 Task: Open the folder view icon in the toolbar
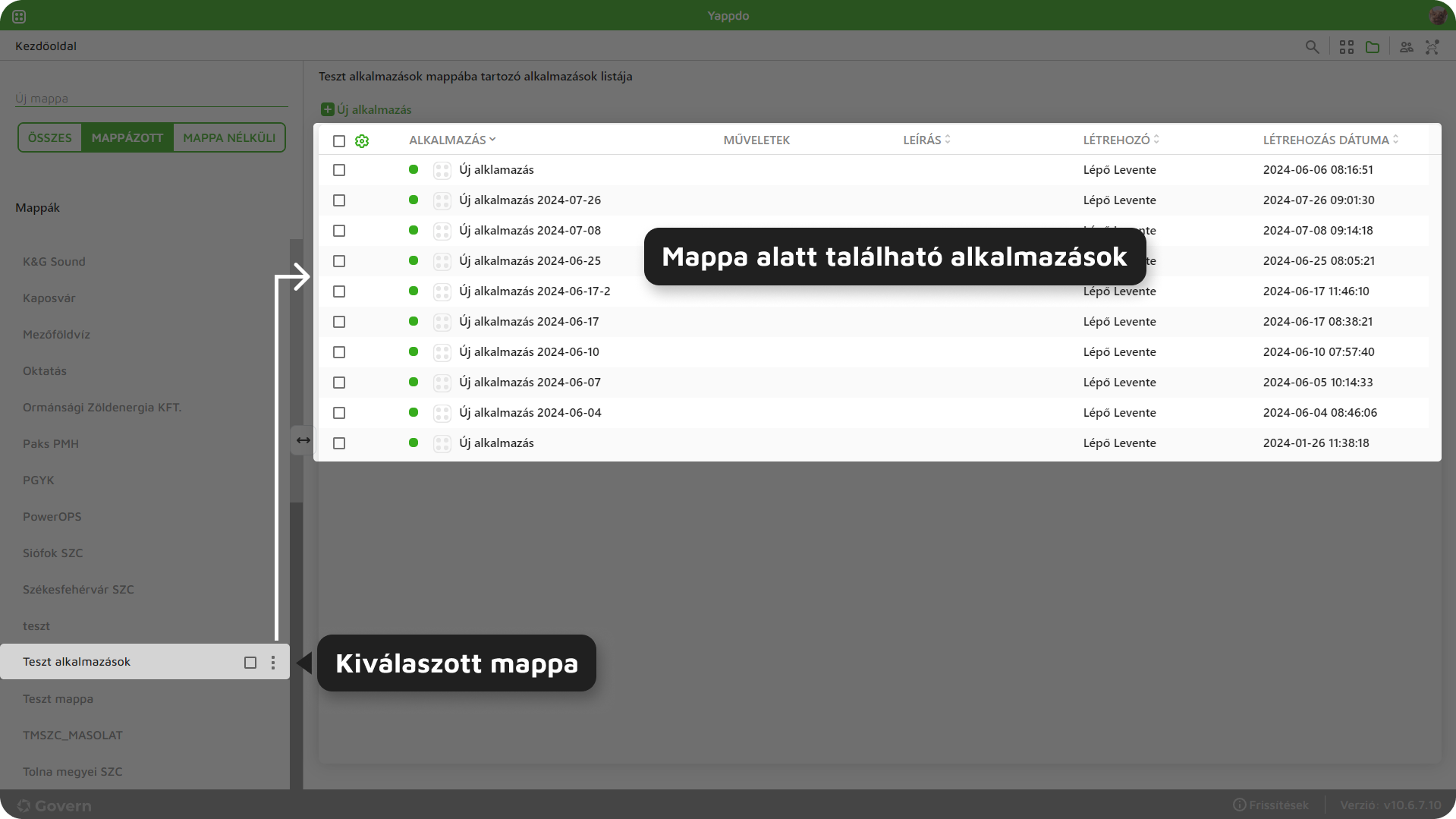click(1373, 47)
